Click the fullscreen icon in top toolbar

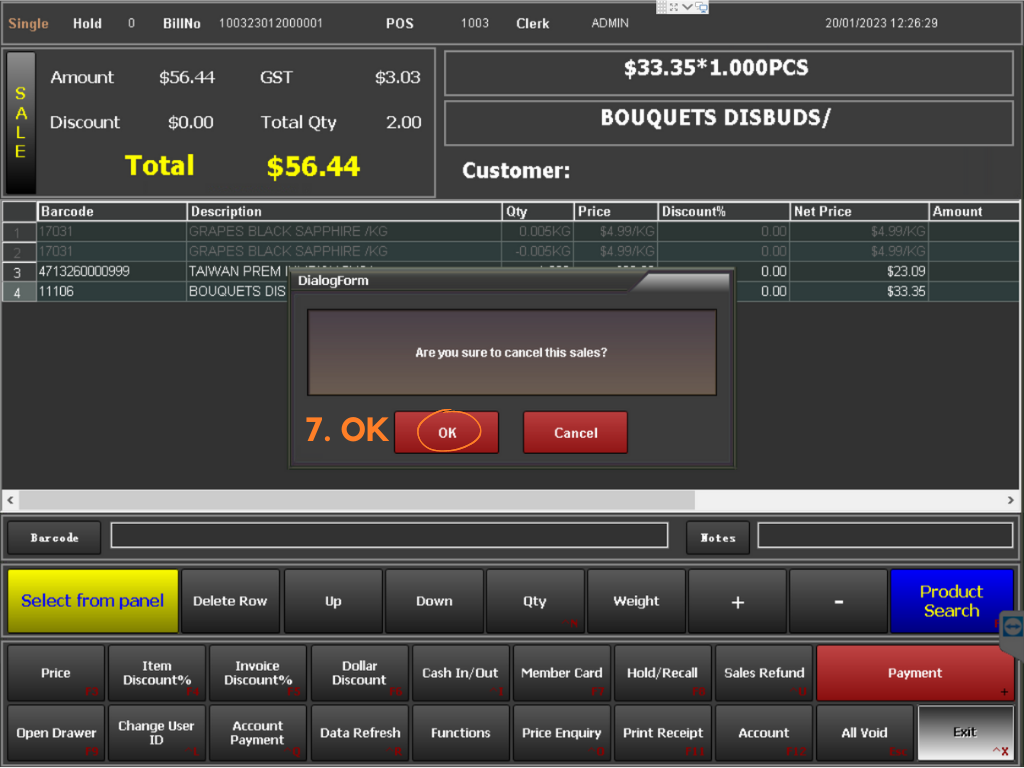click(674, 7)
